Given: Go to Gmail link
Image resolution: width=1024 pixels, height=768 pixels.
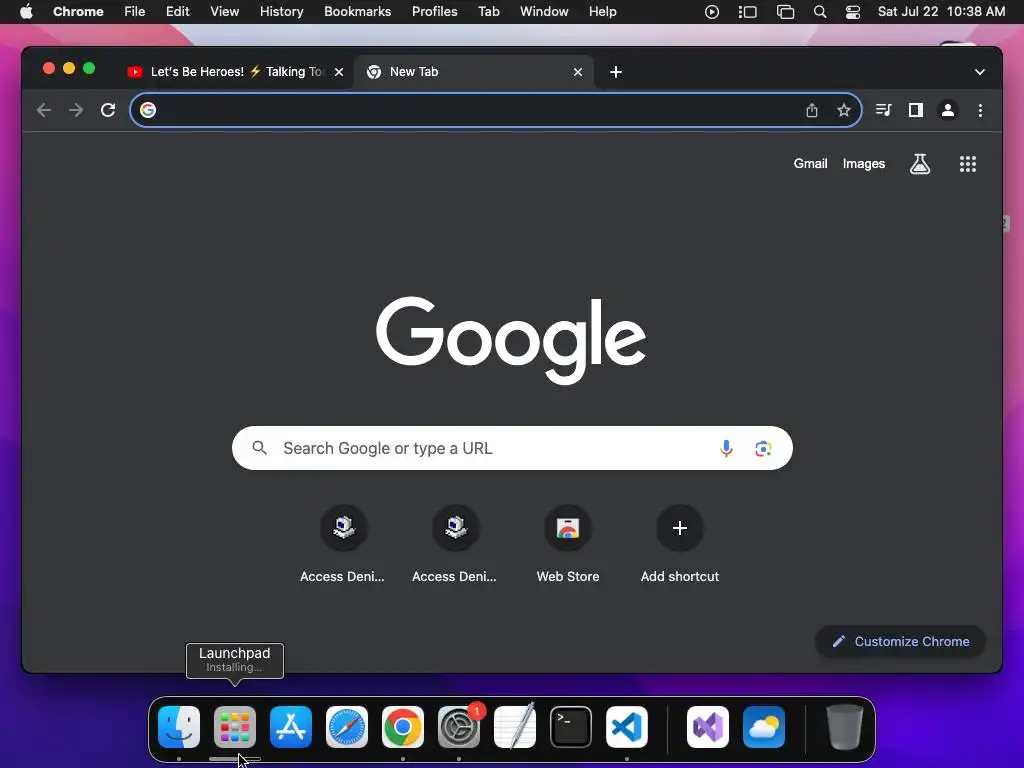Looking at the screenshot, I should (810, 164).
